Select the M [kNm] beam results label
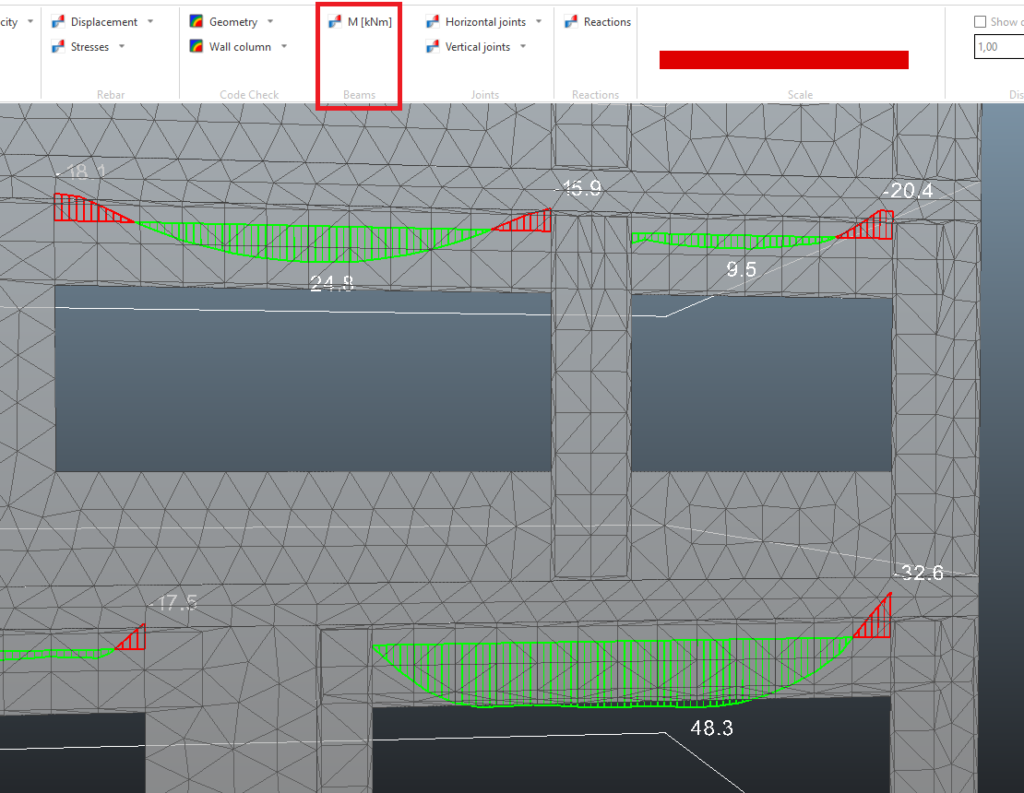 [x=369, y=22]
